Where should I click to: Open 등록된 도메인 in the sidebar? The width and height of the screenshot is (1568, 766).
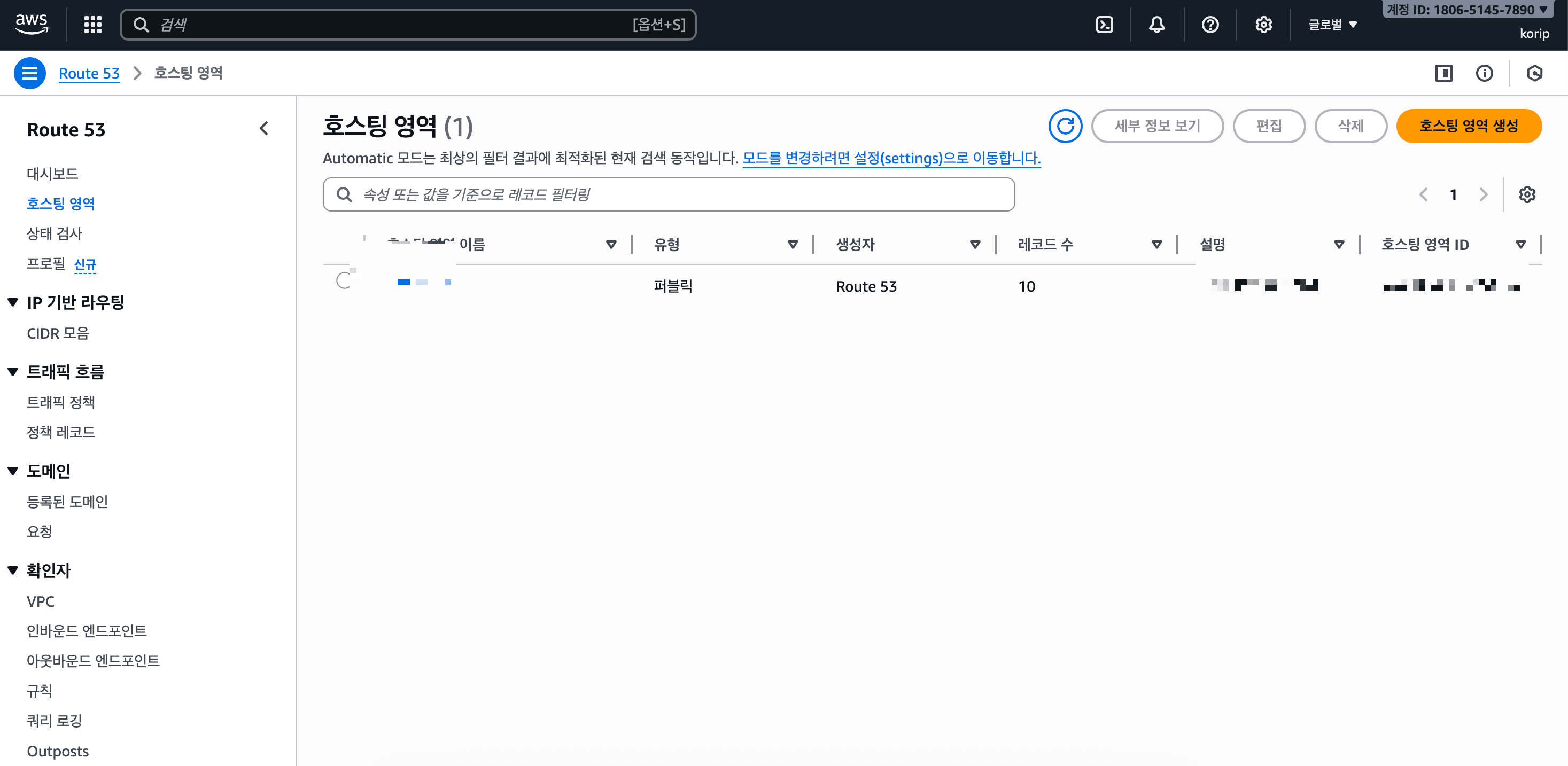(x=67, y=502)
